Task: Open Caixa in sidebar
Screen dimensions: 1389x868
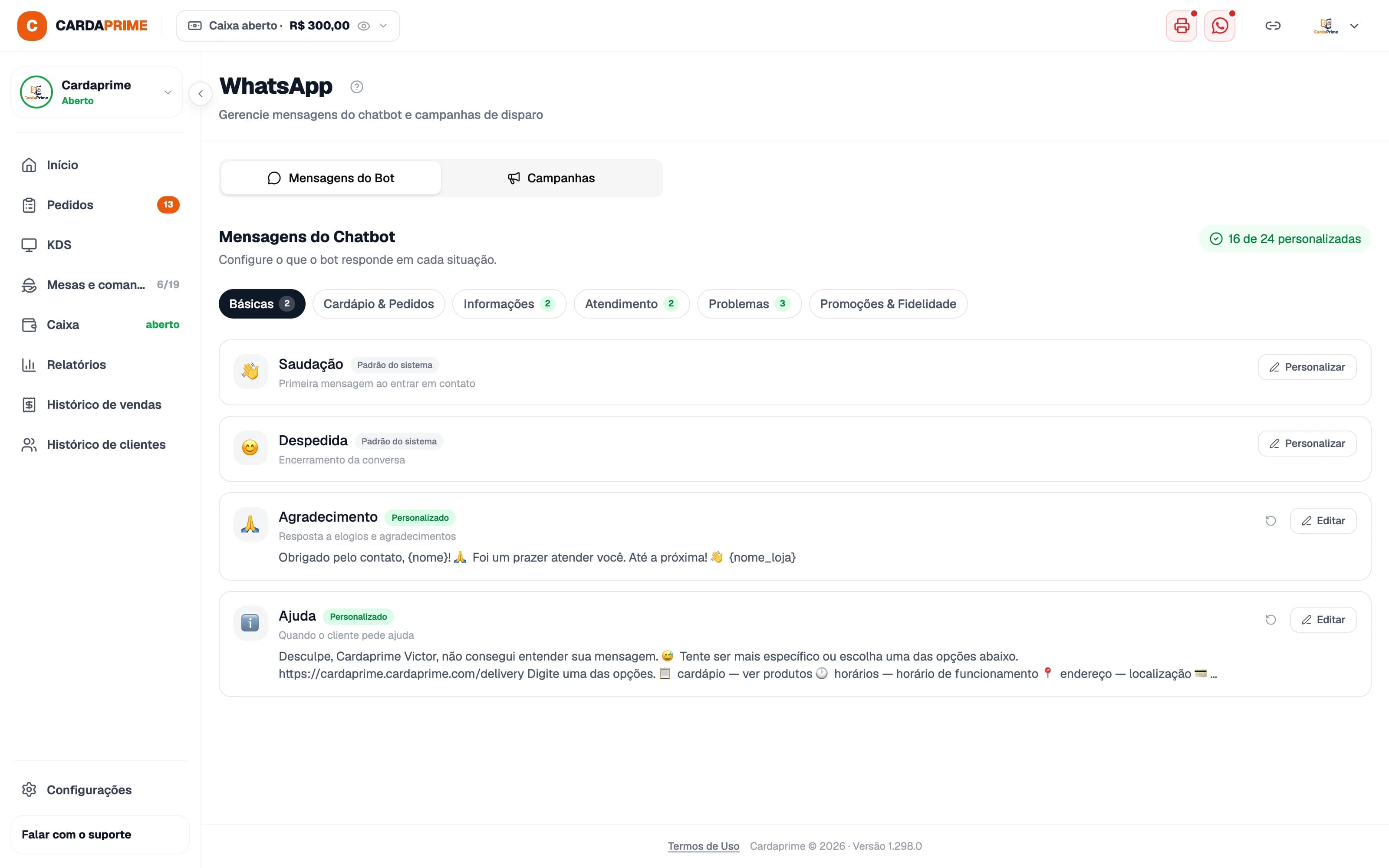Action: (100, 325)
